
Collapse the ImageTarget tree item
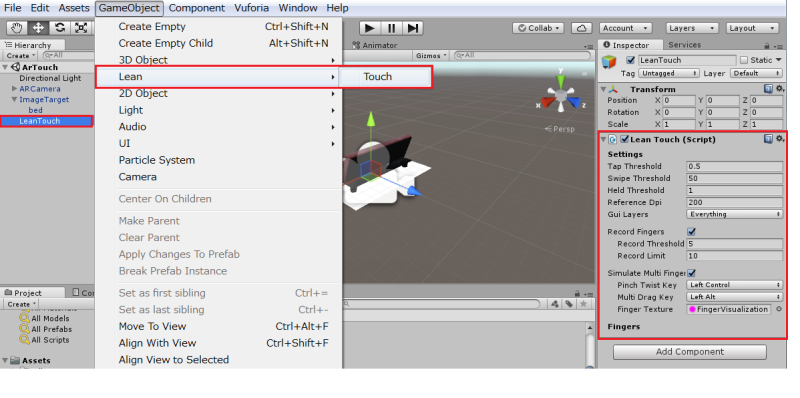(x=14, y=100)
